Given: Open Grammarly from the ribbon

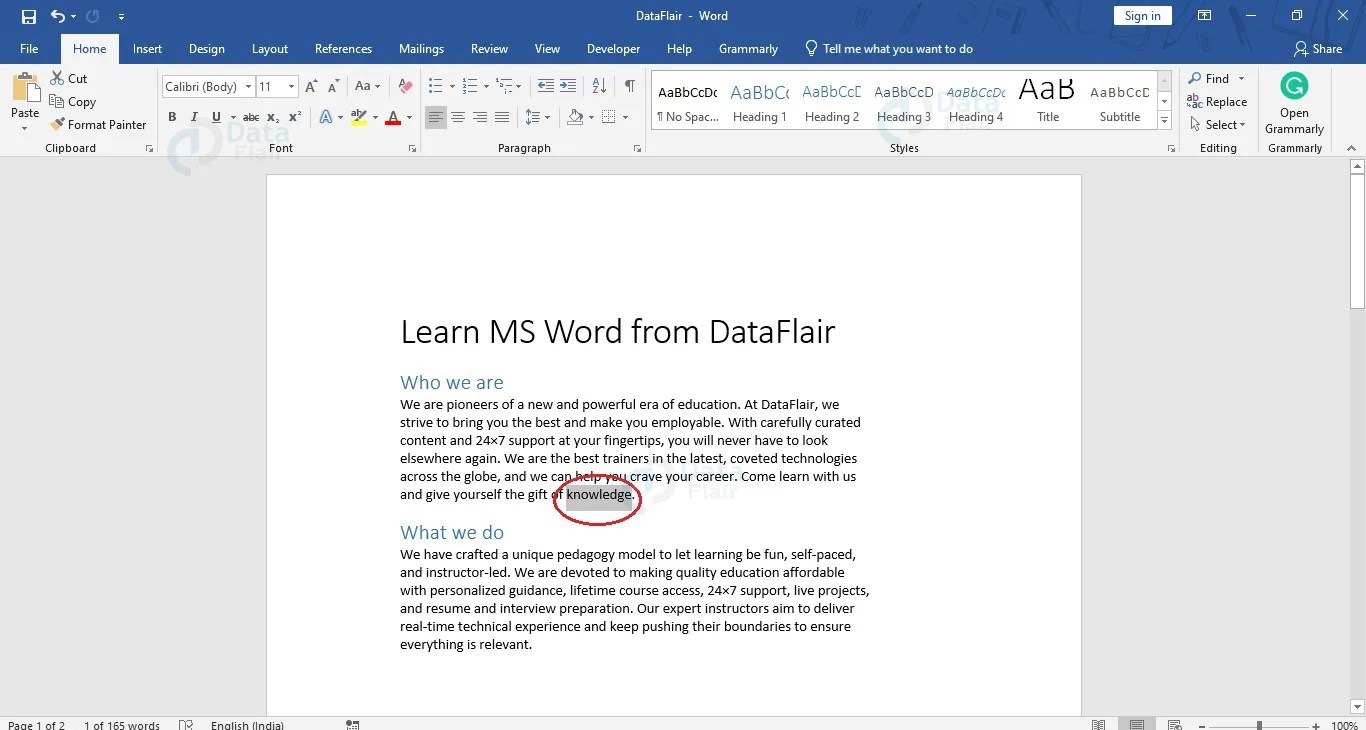Looking at the screenshot, I should click(1294, 100).
